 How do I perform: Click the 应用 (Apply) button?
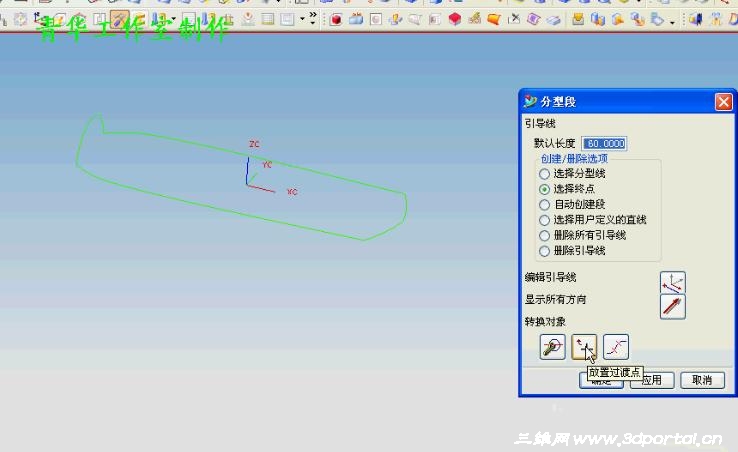(652, 380)
